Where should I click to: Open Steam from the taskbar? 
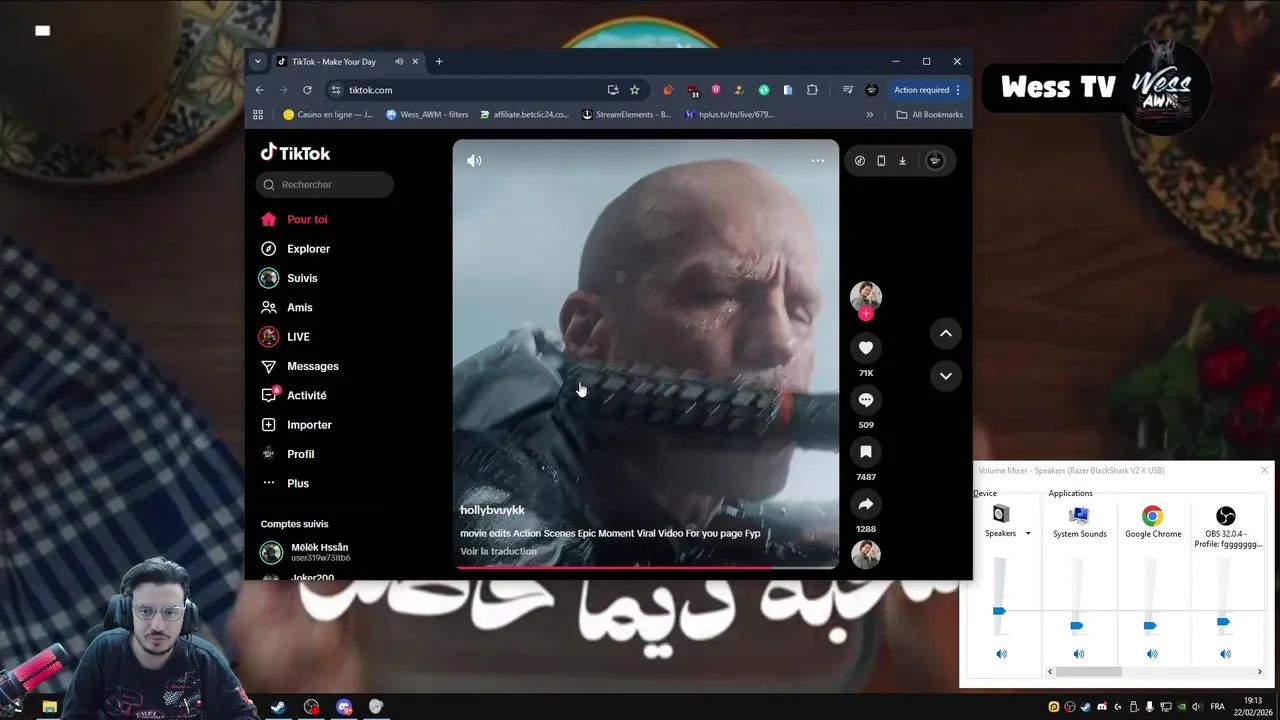tap(279, 707)
